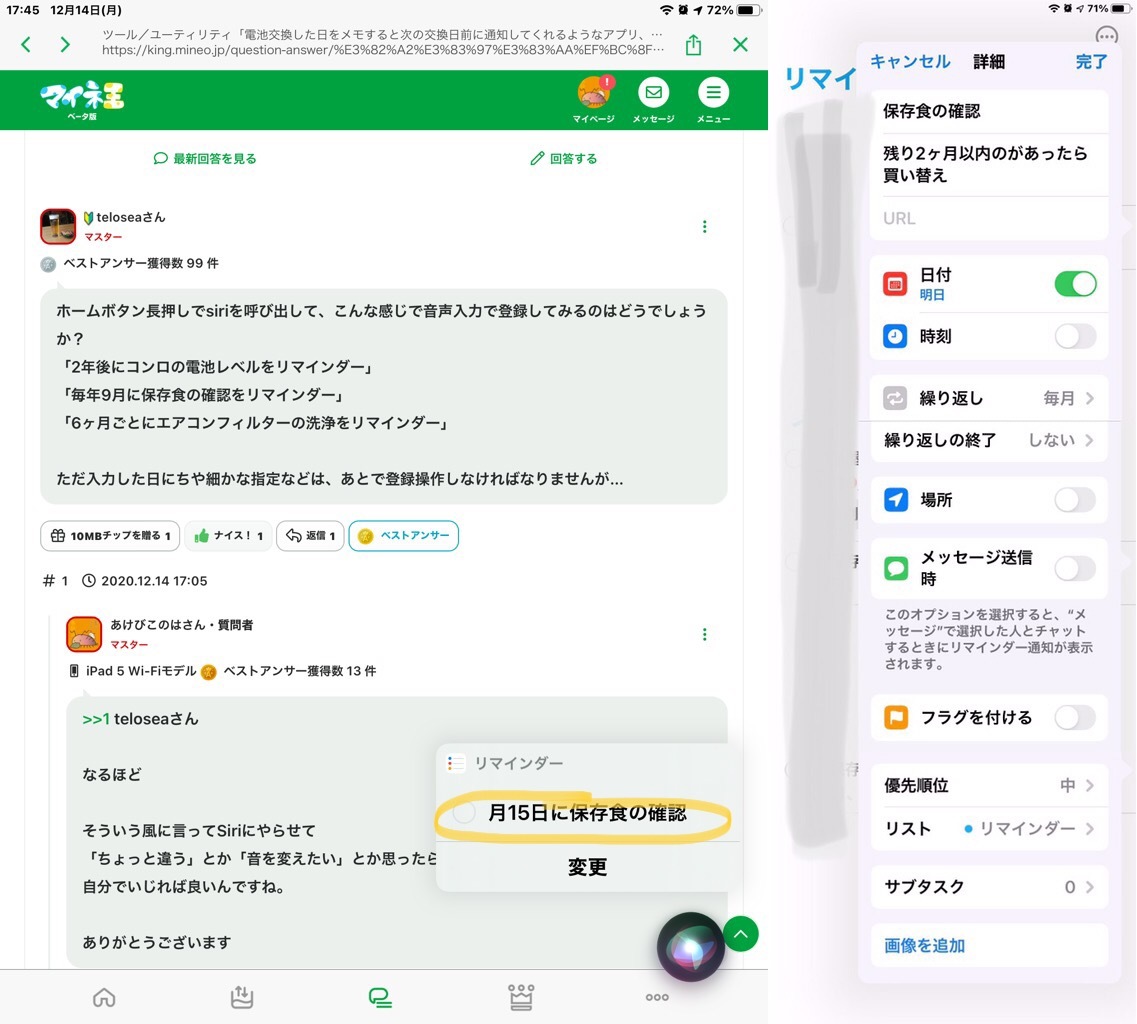Go forward with the browser forward arrow
This screenshot has height=1024, width=1137.
(x=65, y=45)
